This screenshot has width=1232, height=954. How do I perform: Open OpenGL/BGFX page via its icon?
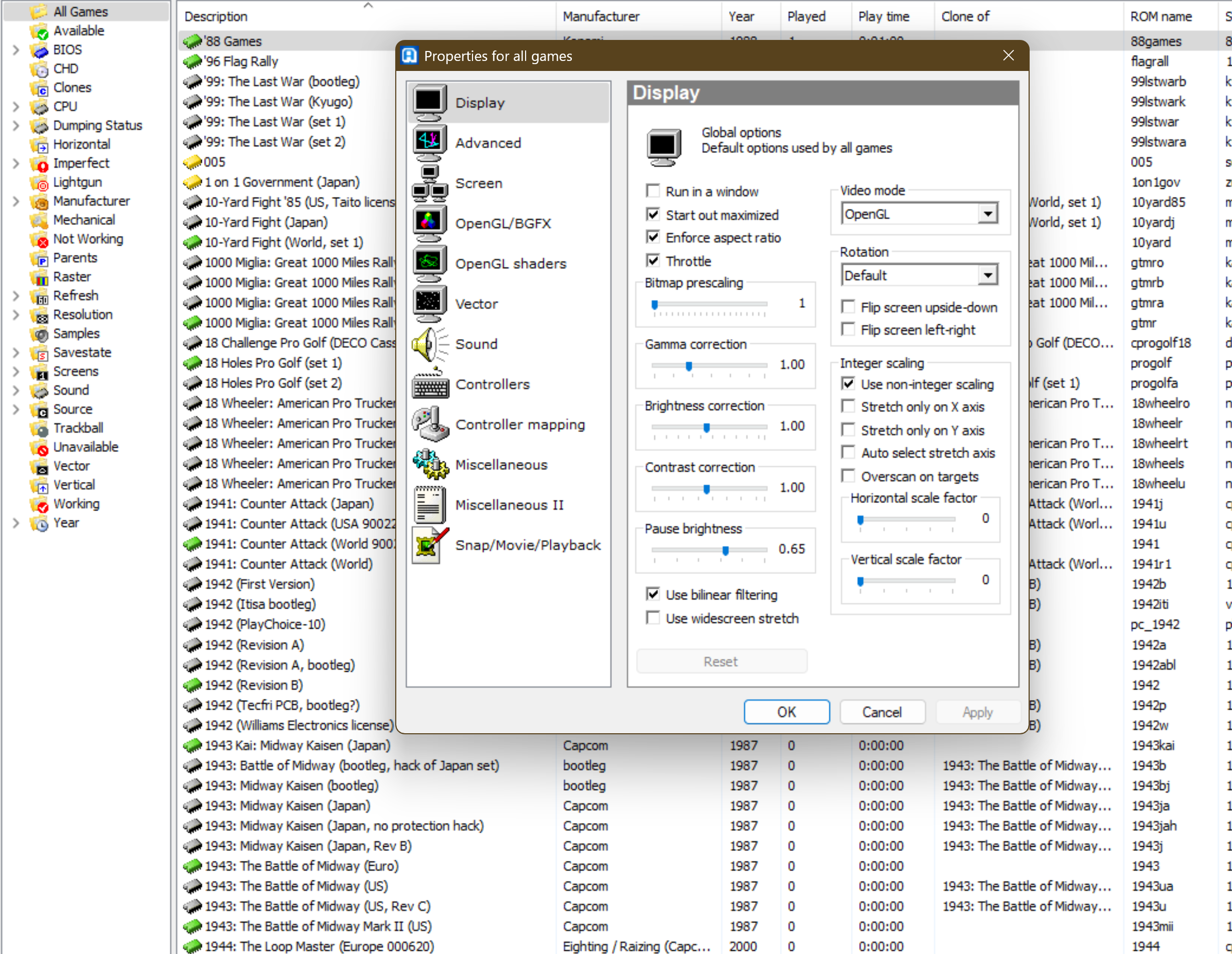coord(430,223)
